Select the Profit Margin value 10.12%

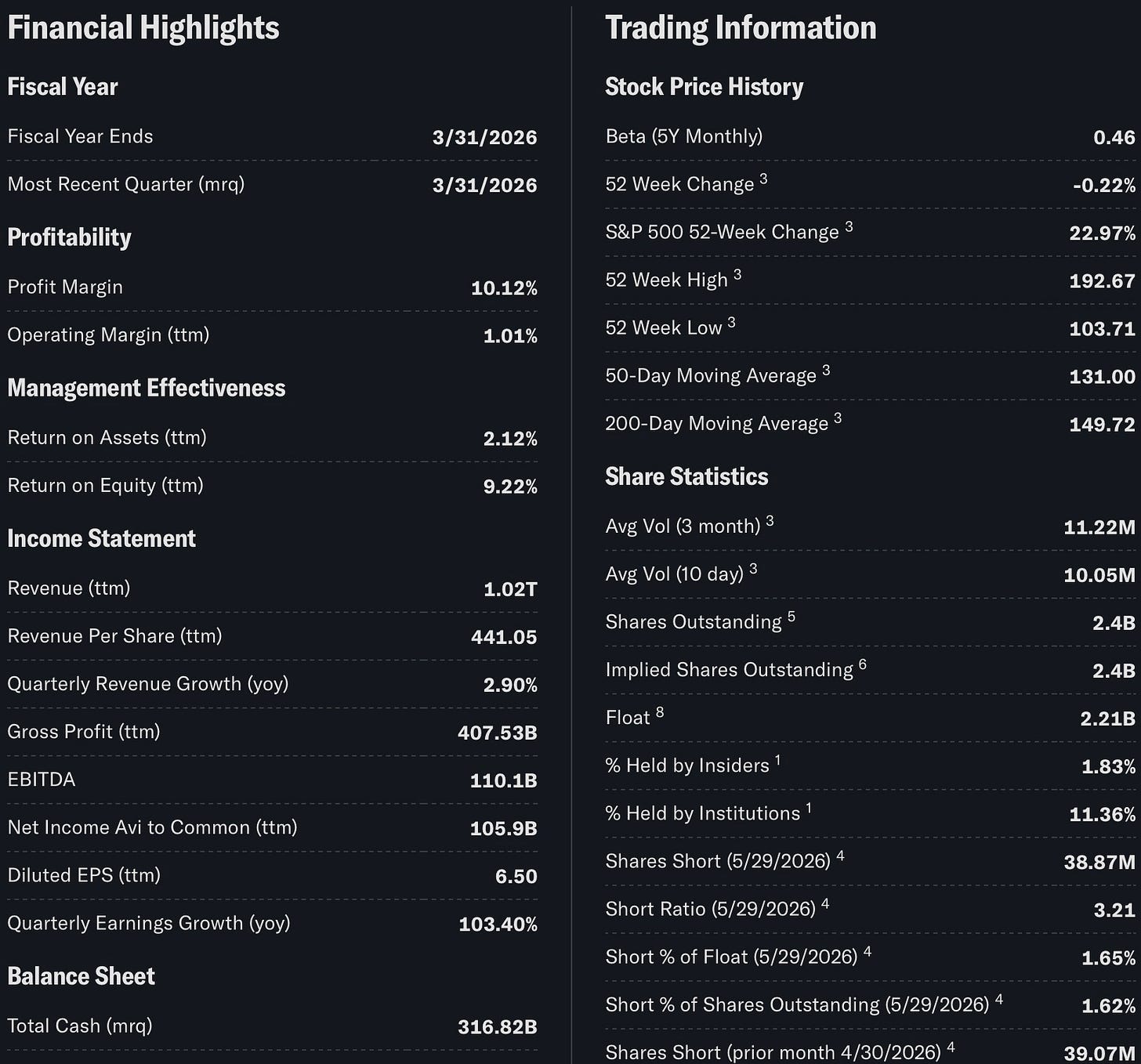pyautogui.click(x=504, y=288)
